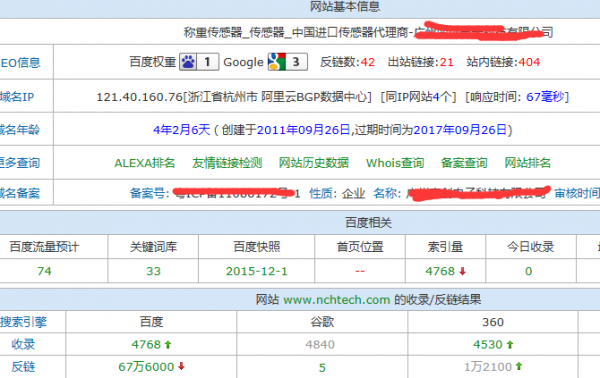Click the 首页位置 header
Viewport: 600px width, 378px height.
[x=360, y=247]
